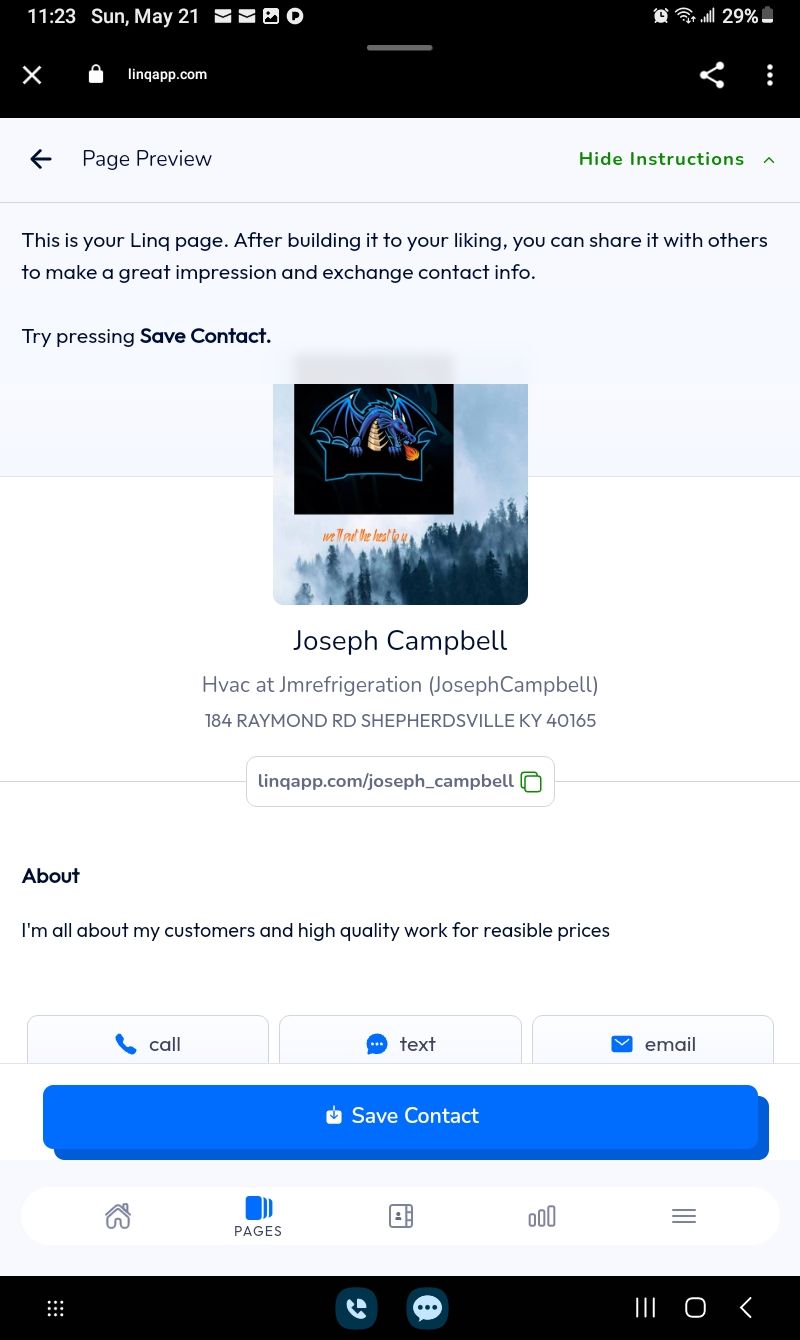The image size is (800, 1340).
Task: Tap the browser share icon
Action: click(712, 75)
